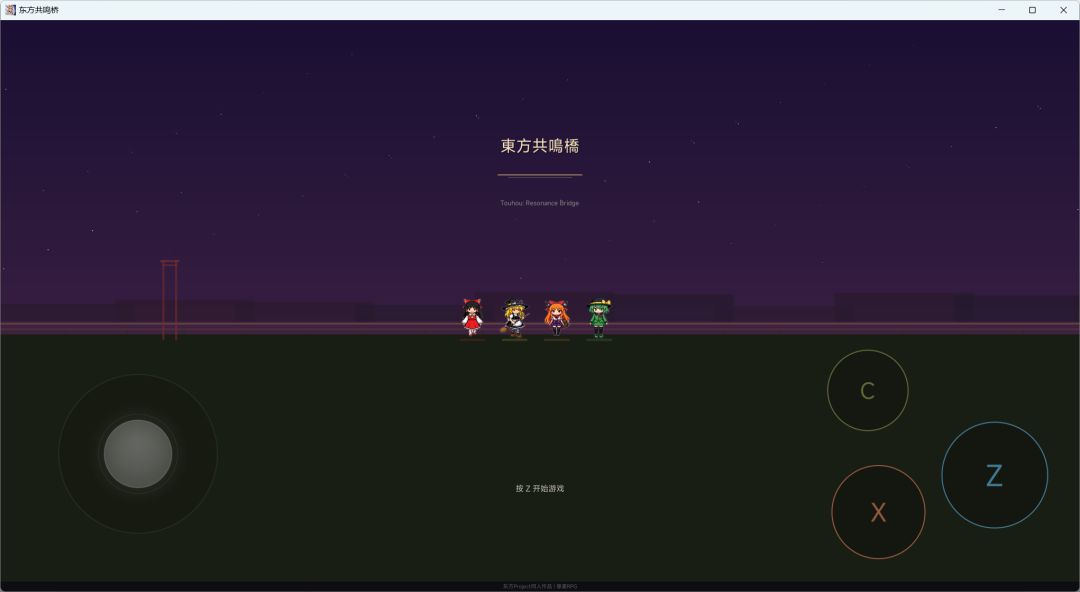This screenshot has width=1080, height=592.
Task: Close the game window
Action: tap(1063, 10)
